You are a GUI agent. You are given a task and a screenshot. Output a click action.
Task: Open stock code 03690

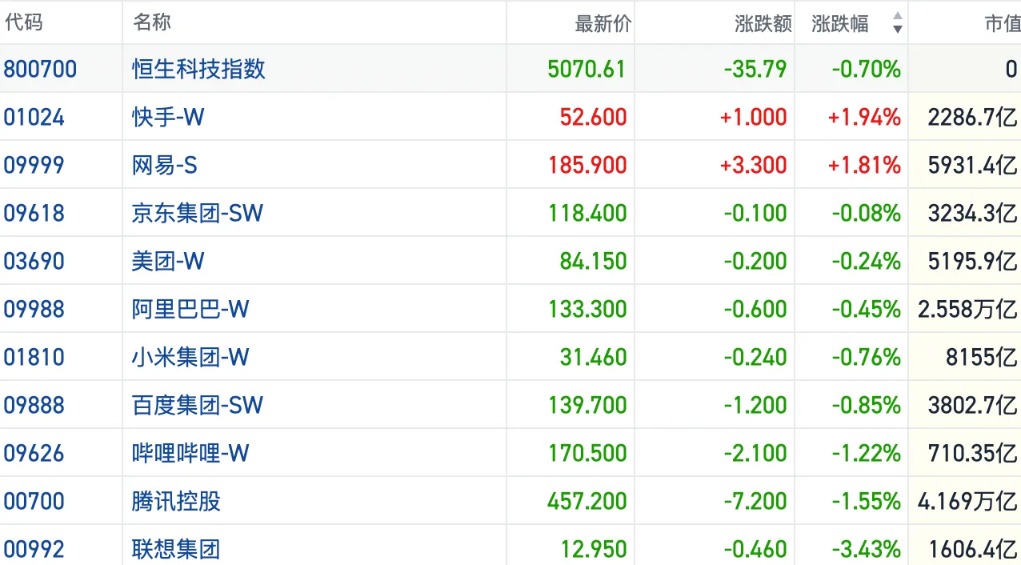[35, 262]
